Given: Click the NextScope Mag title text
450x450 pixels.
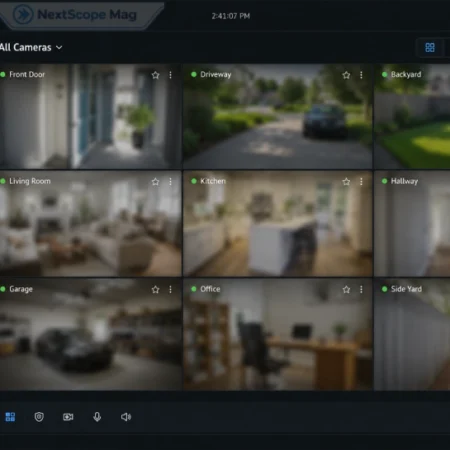Looking at the screenshot, I should click(87, 15).
